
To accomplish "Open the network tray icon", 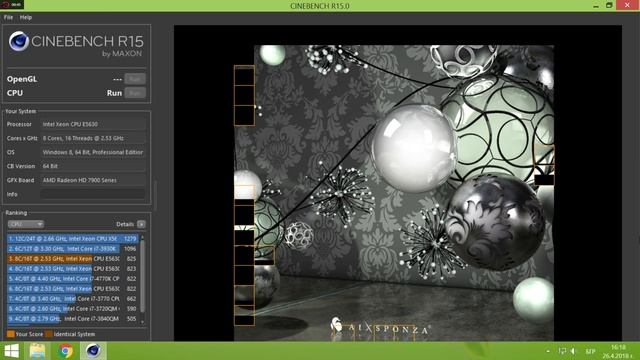I will click(562, 351).
